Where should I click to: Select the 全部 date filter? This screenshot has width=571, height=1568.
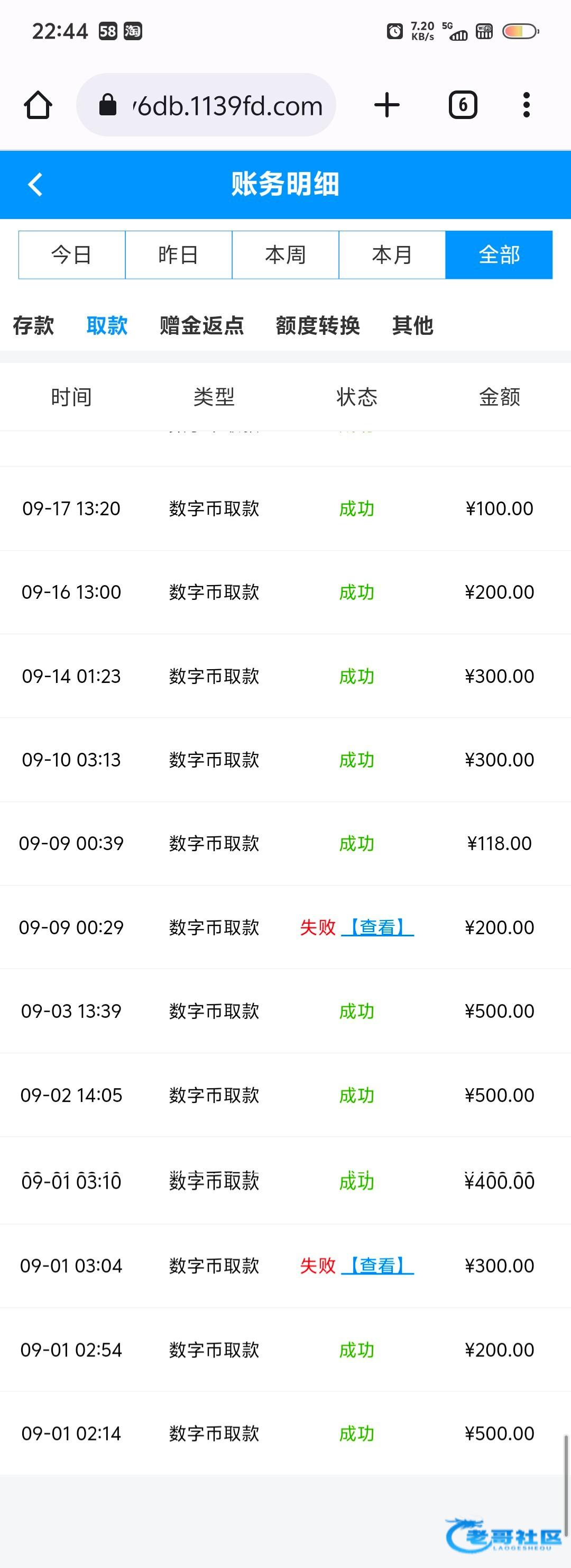[x=499, y=255]
